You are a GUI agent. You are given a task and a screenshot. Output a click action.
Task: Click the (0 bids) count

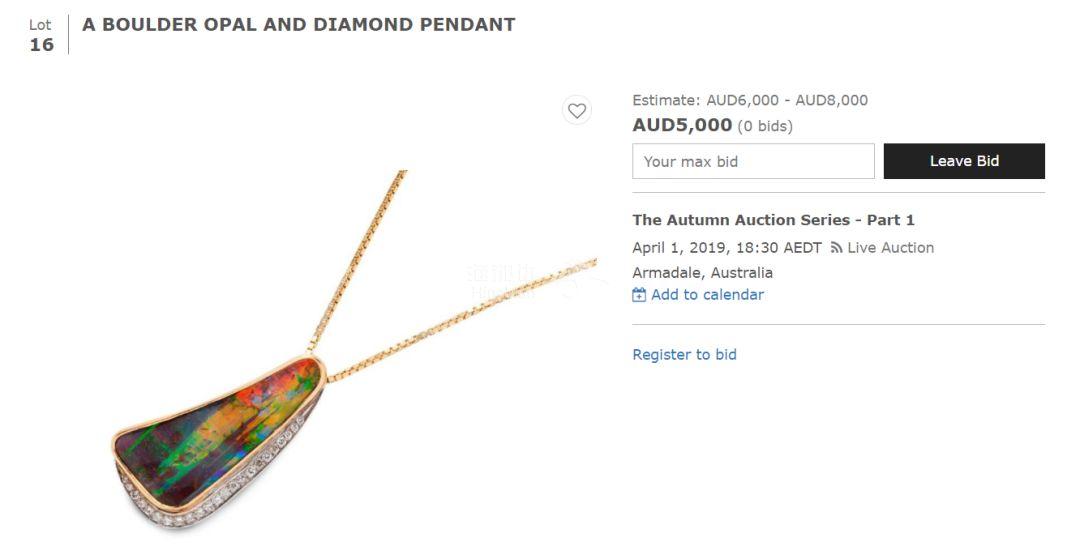pyautogui.click(x=765, y=126)
